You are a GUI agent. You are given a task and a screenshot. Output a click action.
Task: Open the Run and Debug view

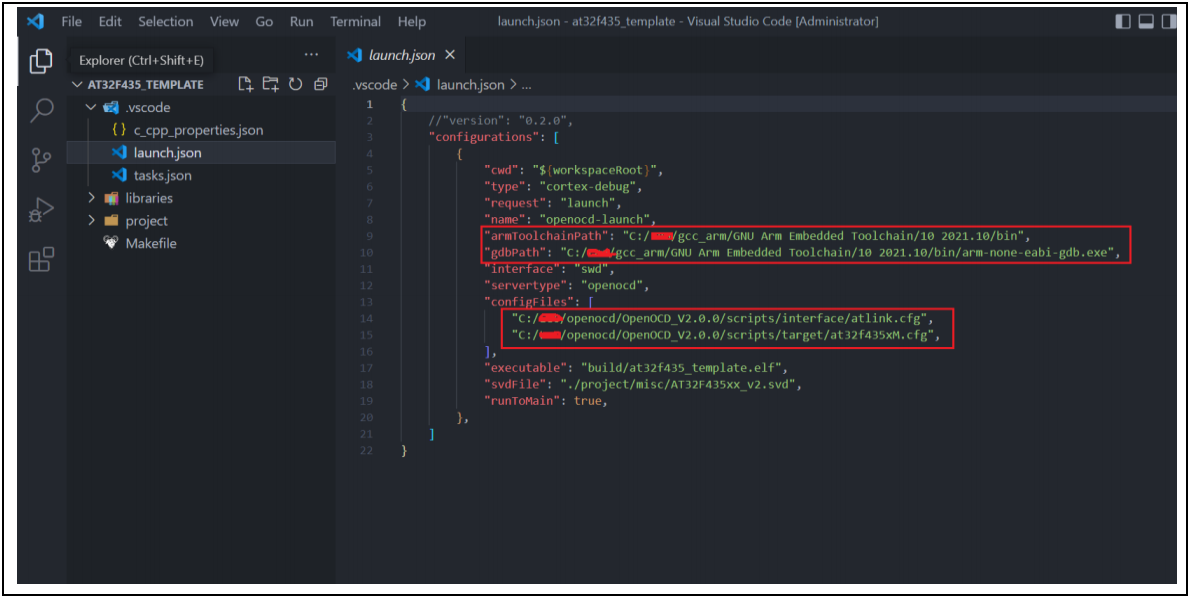41,210
